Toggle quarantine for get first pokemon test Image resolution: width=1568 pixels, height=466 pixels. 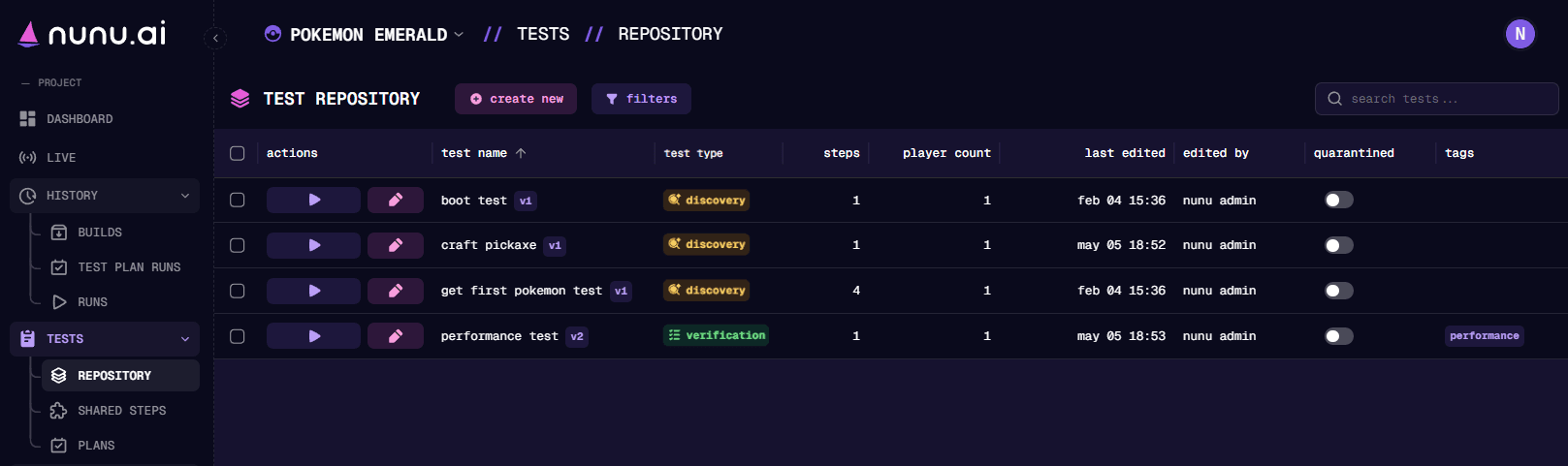(x=1339, y=291)
